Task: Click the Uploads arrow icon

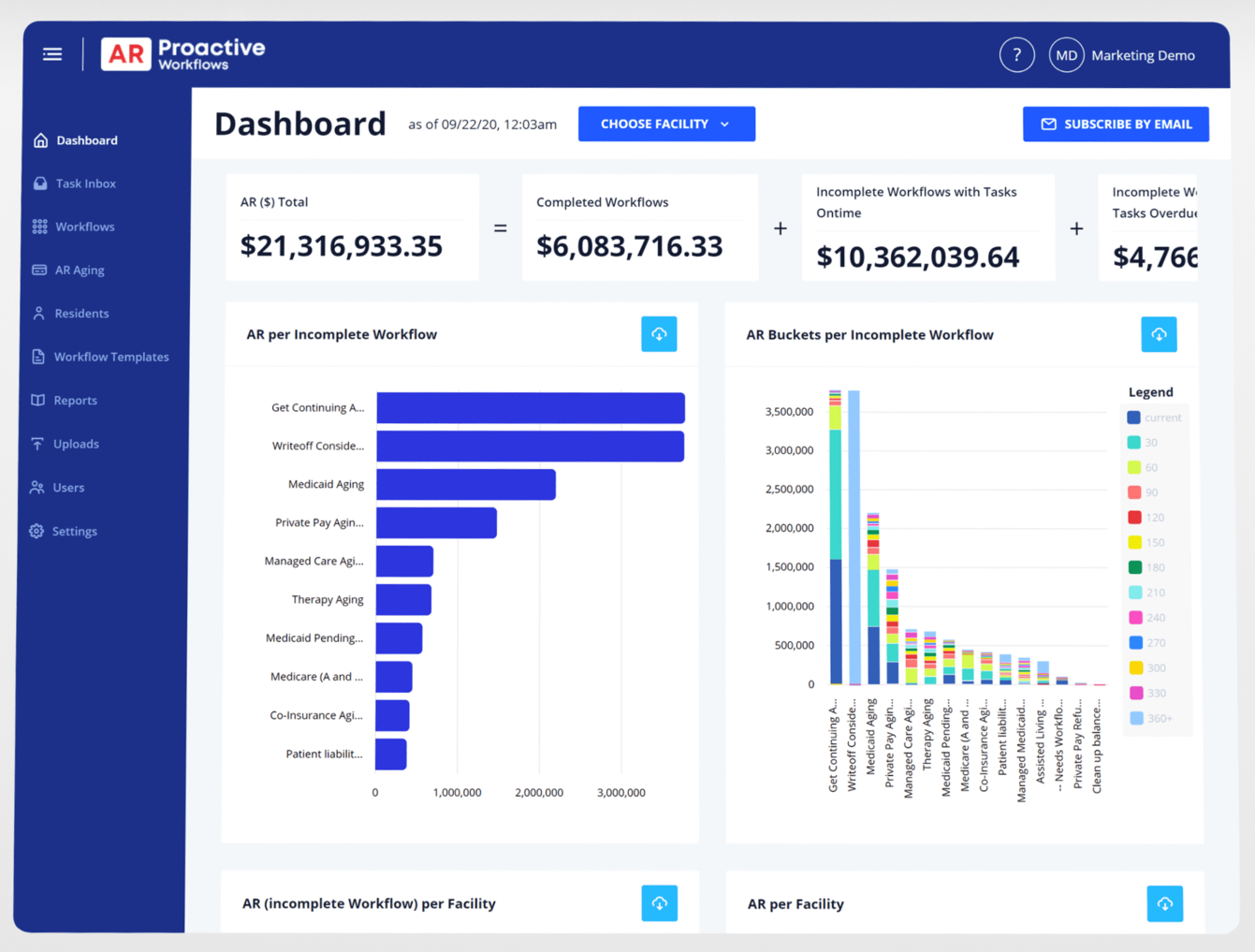Action: pos(37,444)
